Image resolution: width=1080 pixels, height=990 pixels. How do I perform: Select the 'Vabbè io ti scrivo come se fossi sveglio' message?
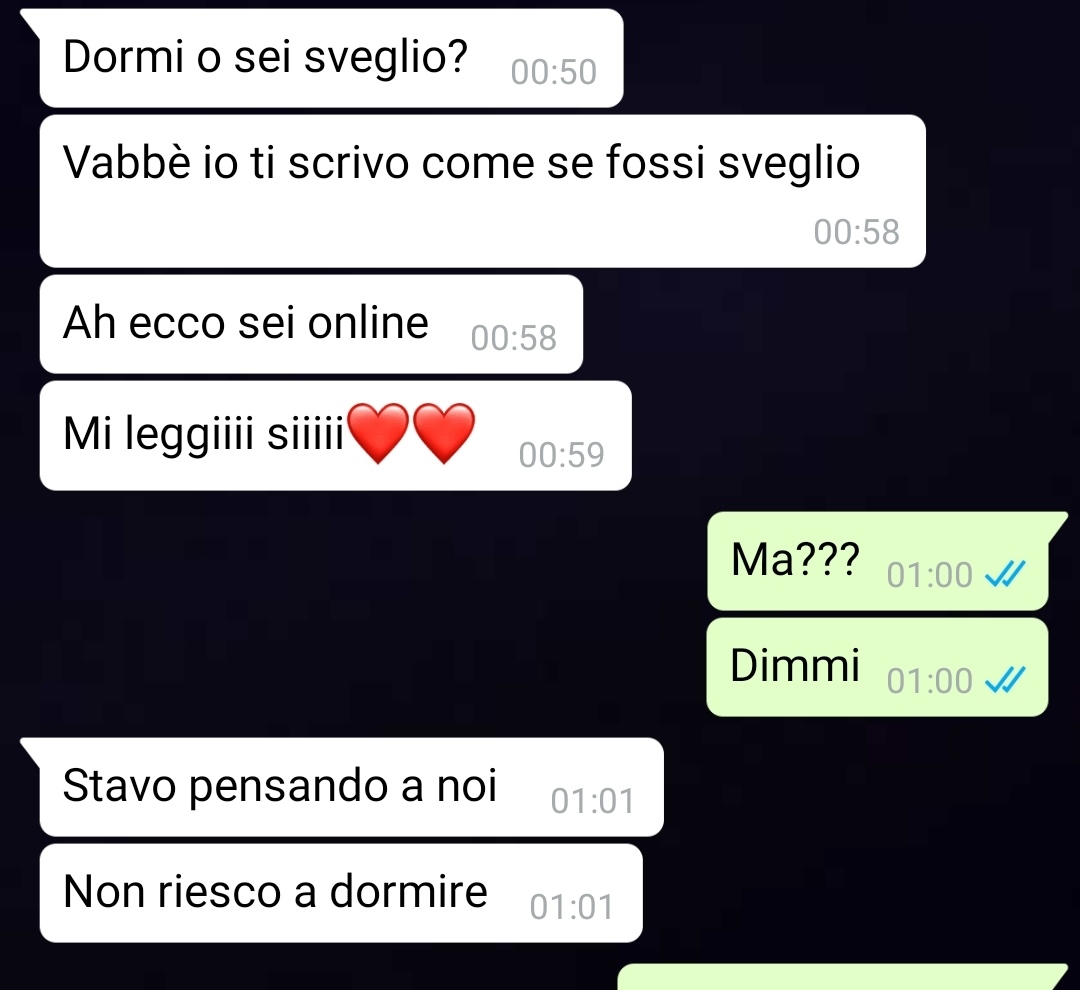coord(482,191)
